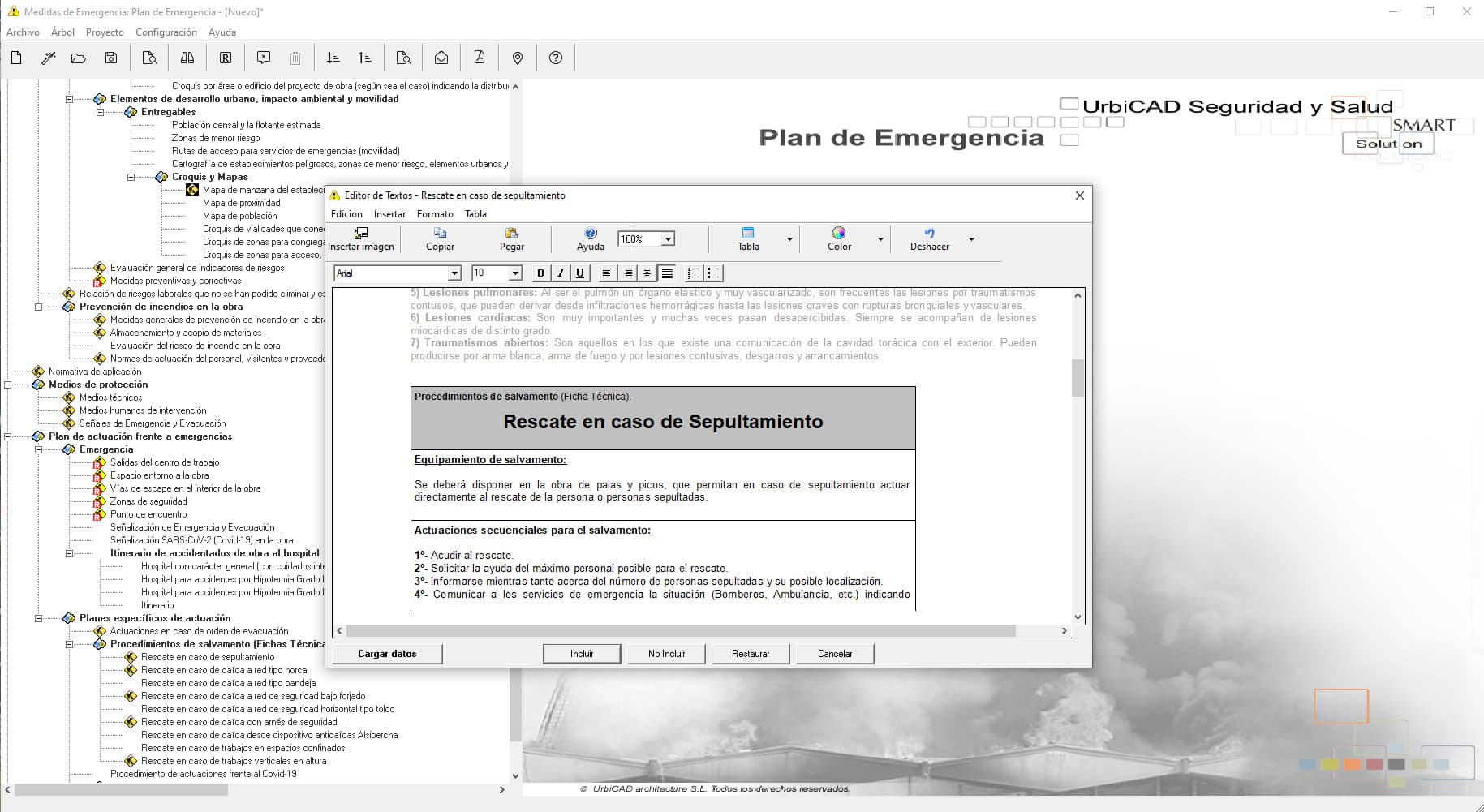Click the Color wheel icon
The width and height of the screenshot is (1484, 812).
tap(839, 239)
